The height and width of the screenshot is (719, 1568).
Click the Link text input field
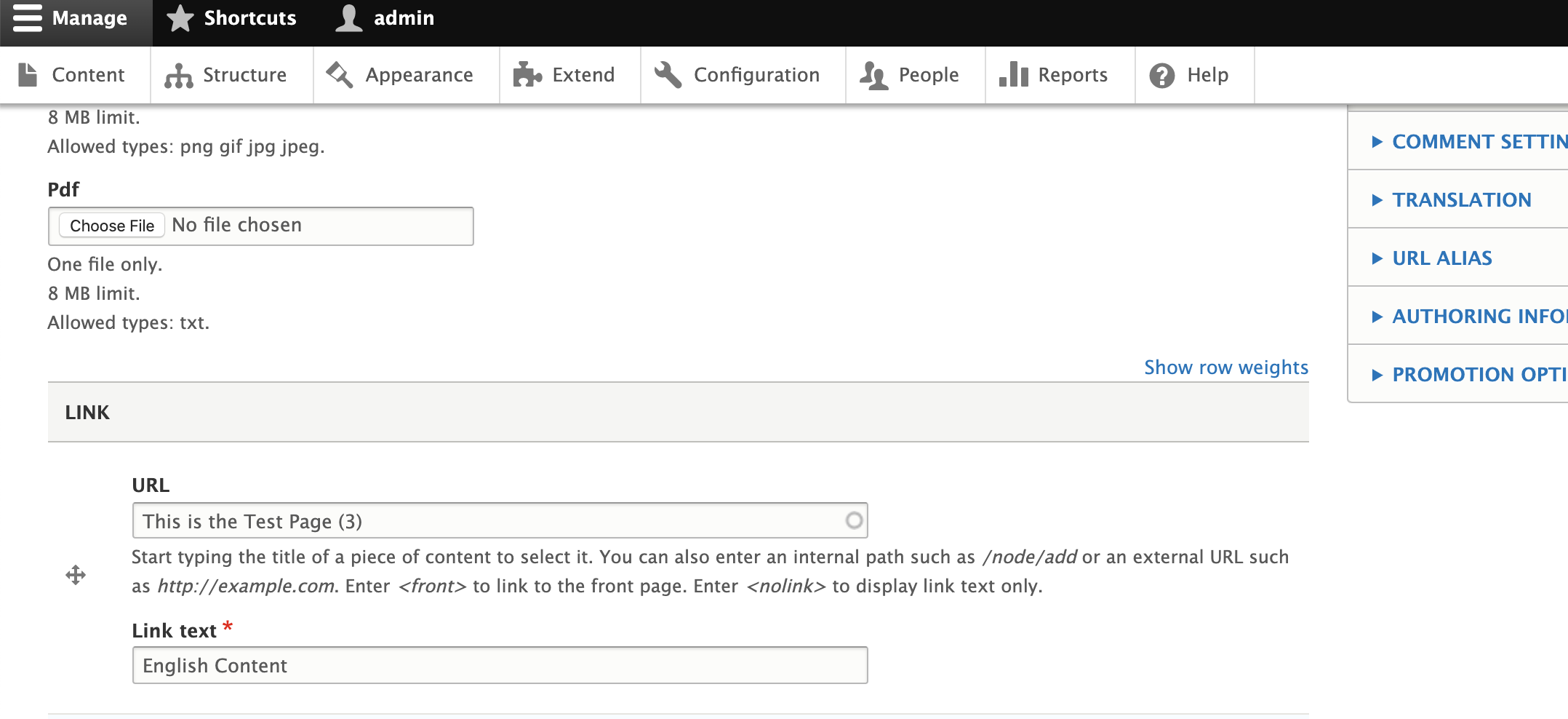[499, 664]
